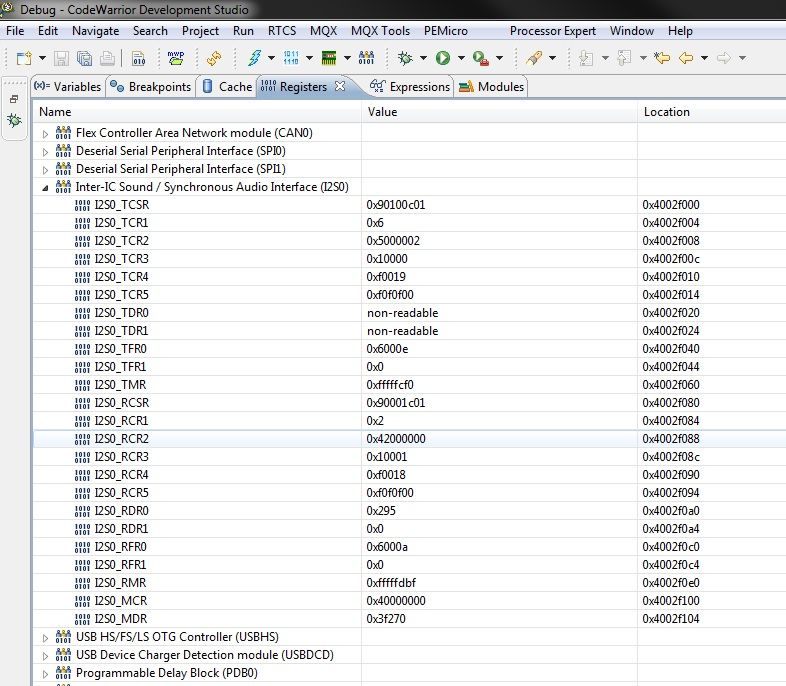
Task: Open the MQX Tools menu
Action: coord(380,31)
